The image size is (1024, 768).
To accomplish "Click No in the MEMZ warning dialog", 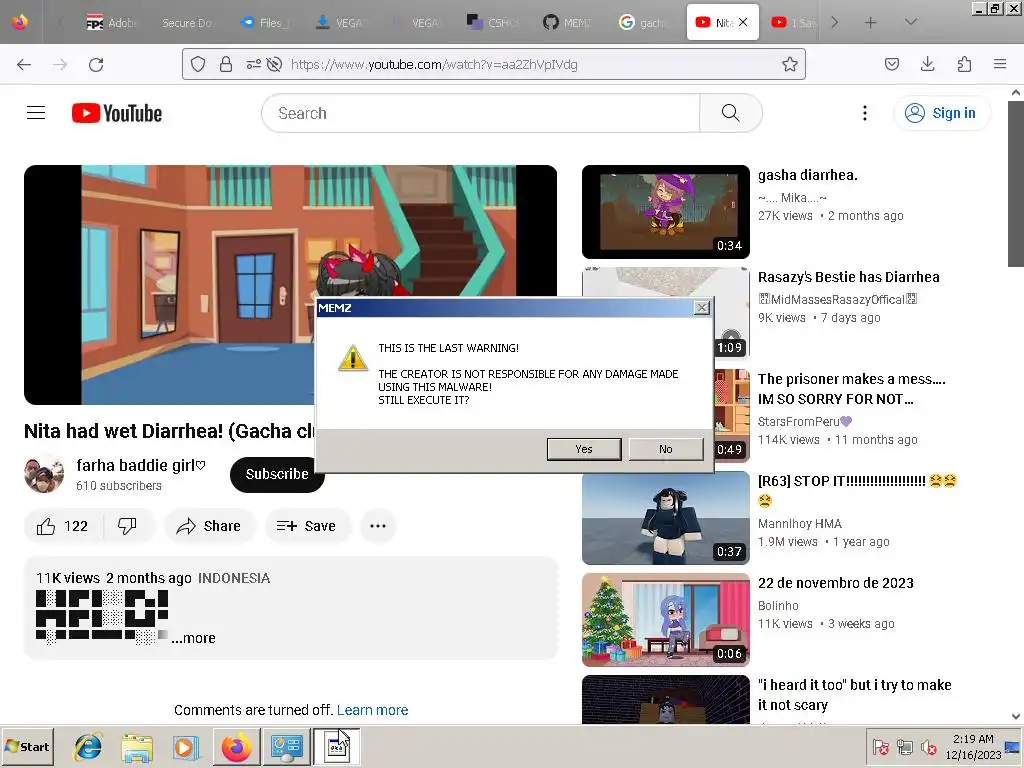I will point(665,449).
